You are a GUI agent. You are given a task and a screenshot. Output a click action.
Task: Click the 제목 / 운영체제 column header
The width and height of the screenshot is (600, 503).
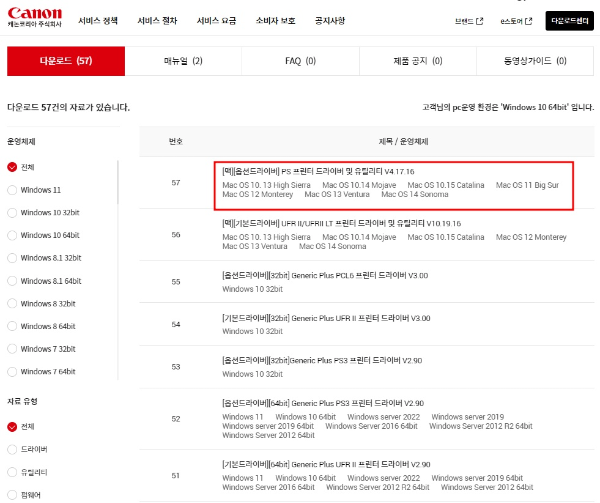click(403, 142)
